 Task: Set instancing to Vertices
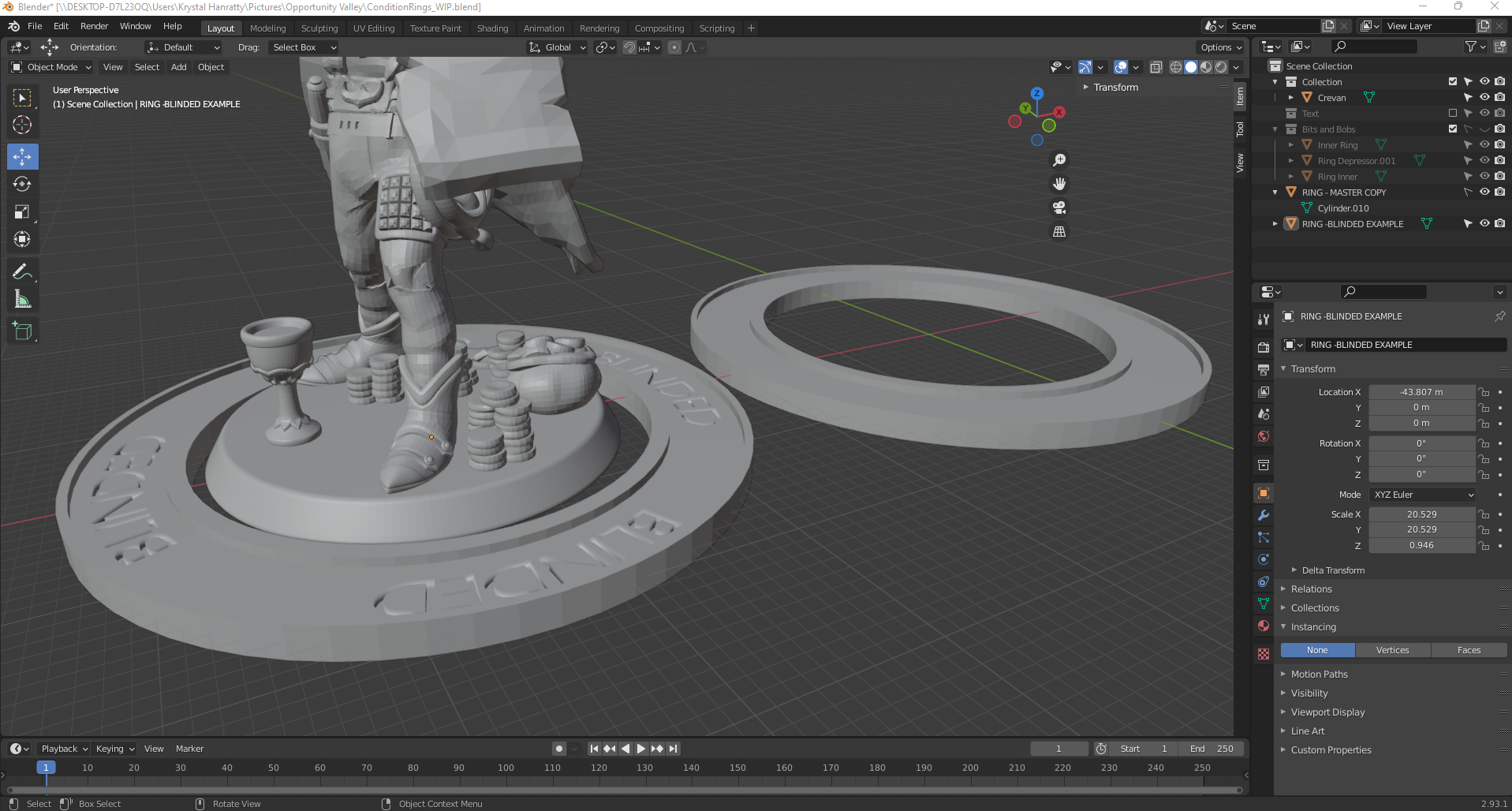1392,650
